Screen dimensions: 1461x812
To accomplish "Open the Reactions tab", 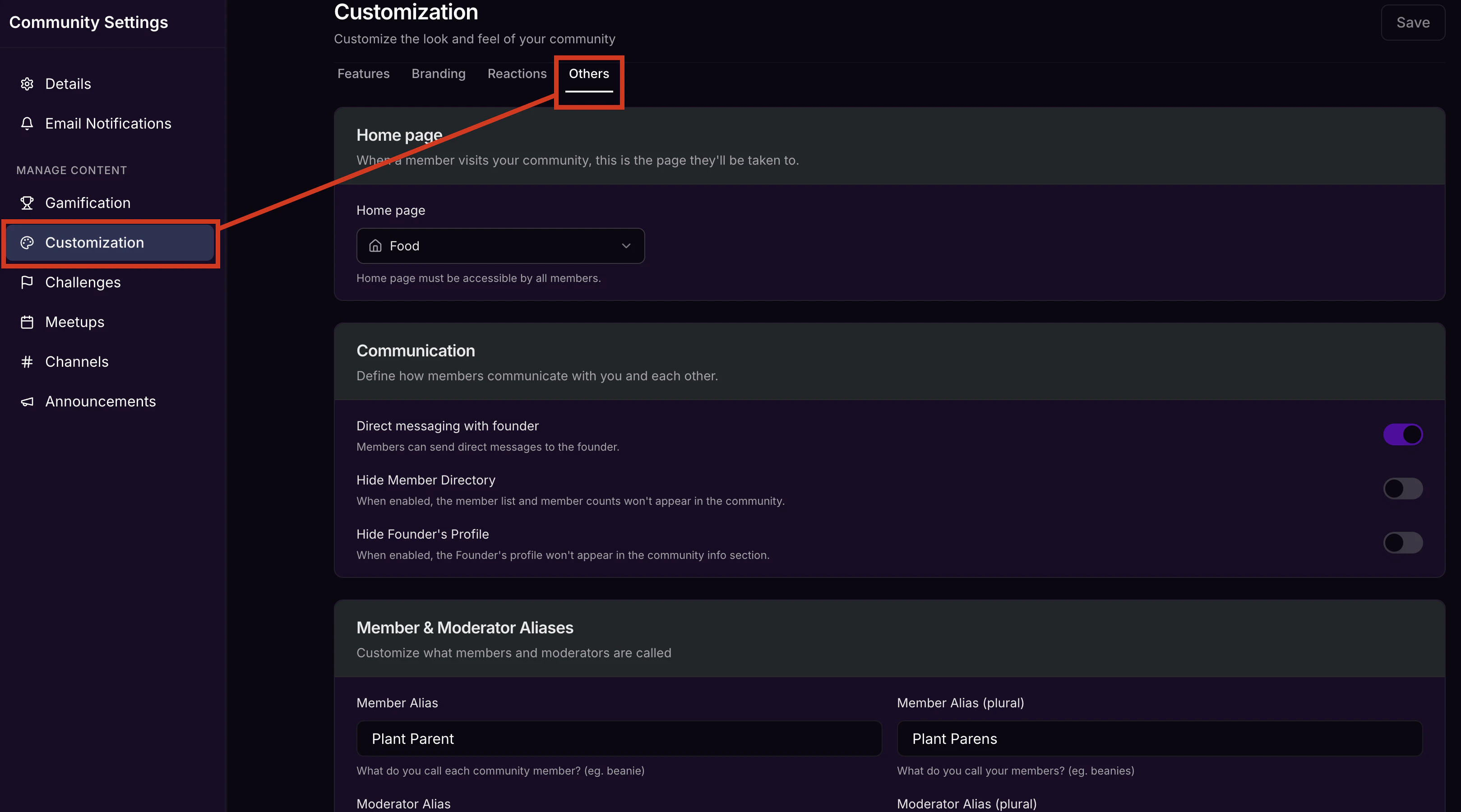I will 517,74.
